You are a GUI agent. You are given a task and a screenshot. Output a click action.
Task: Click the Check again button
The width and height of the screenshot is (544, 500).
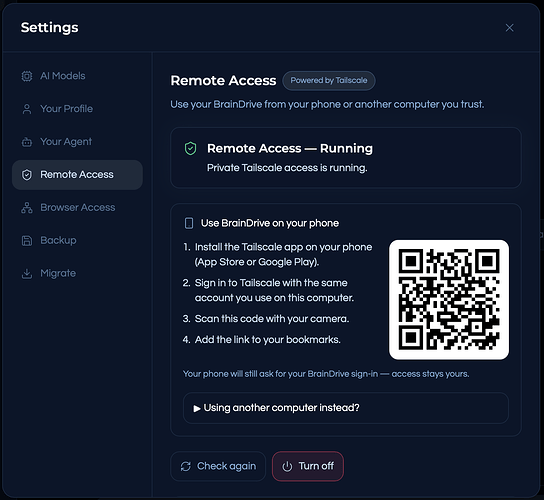(218, 466)
